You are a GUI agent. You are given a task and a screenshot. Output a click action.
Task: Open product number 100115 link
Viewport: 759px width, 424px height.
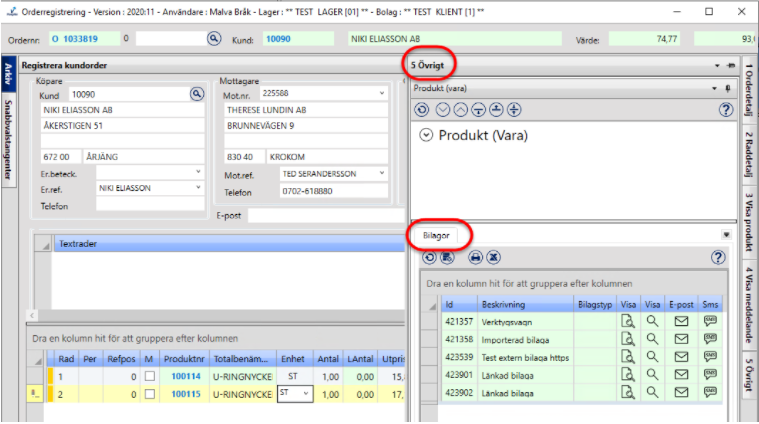184,394
